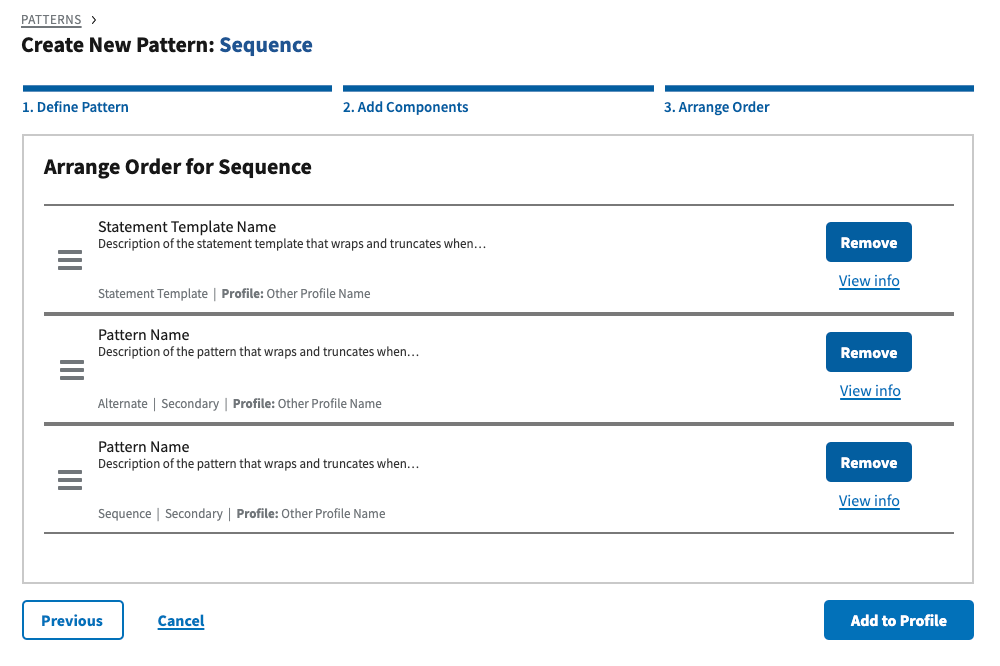Go to step 1 Define Pattern
Image resolution: width=1000 pixels, height=666 pixels.
(x=76, y=107)
